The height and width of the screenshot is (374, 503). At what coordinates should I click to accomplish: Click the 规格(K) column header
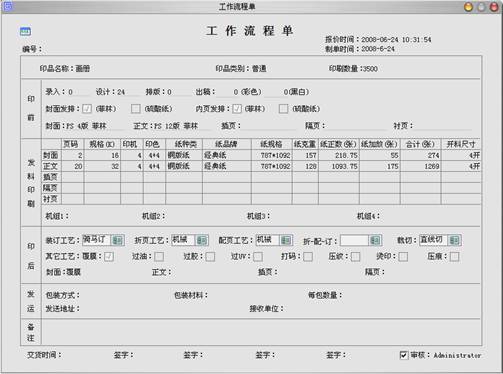[102, 144]
